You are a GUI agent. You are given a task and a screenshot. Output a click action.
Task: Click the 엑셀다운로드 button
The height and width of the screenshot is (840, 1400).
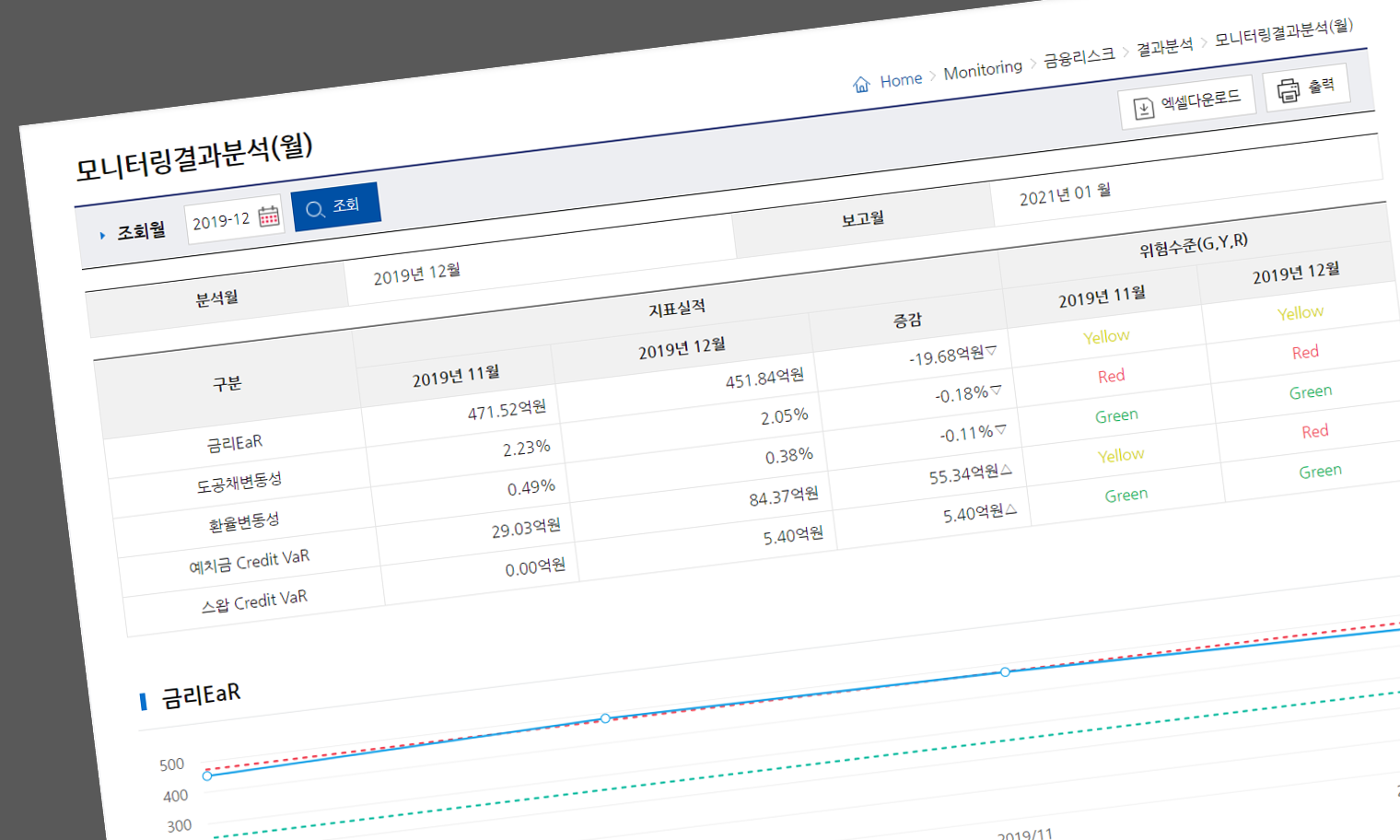[x=1186, y=101]
